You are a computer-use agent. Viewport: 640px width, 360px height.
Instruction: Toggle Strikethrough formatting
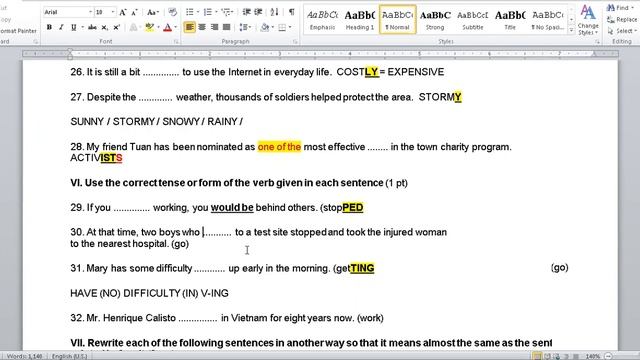(x=93, y=27)
